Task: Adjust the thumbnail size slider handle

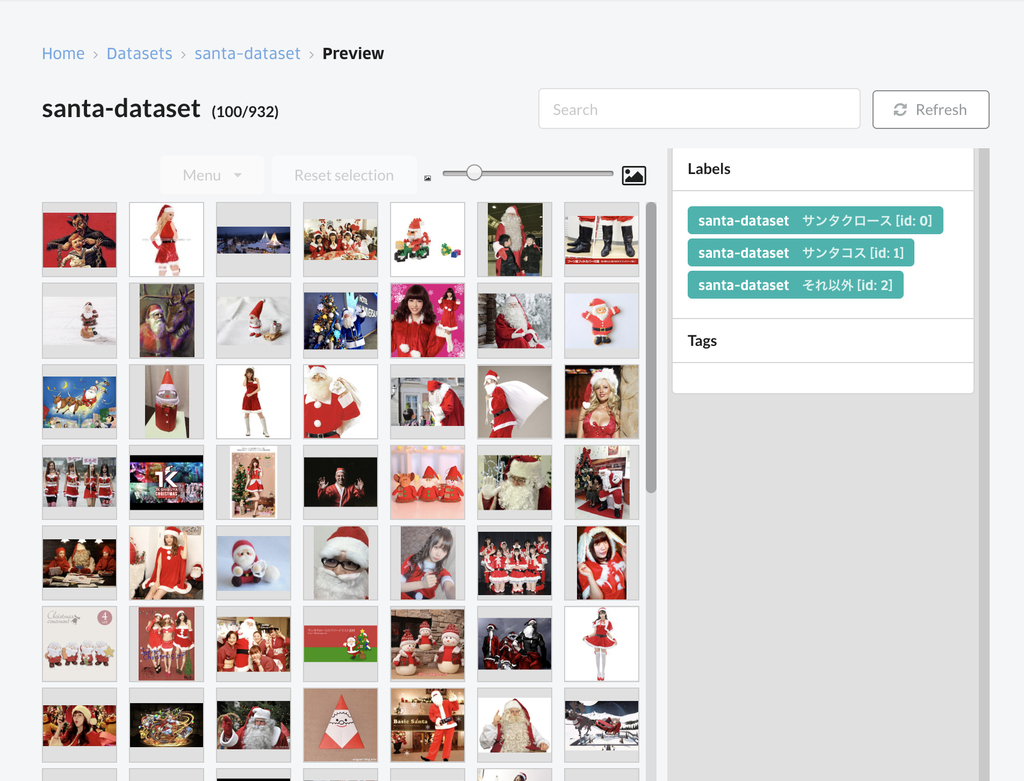Action: pos(474,172)
